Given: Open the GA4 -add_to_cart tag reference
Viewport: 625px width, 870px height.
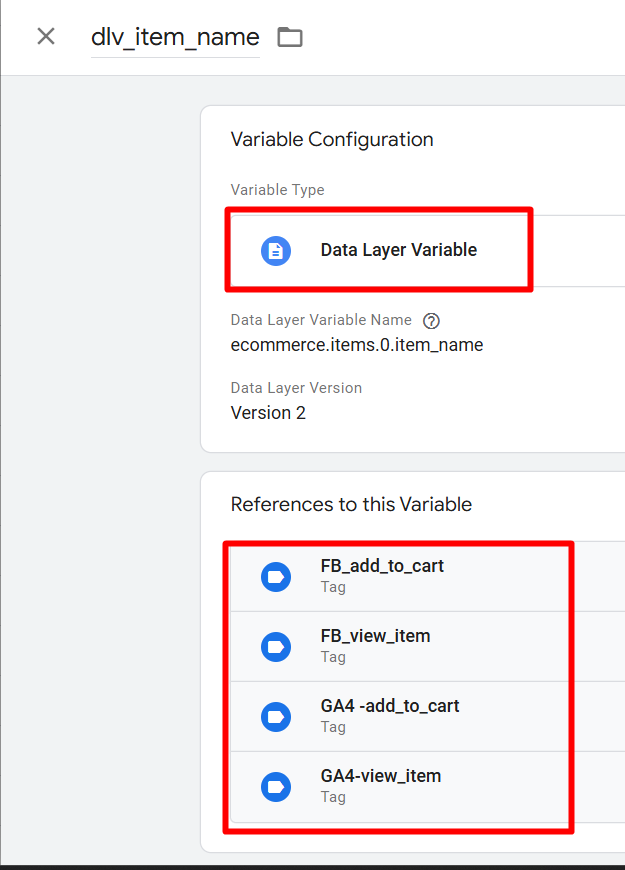Looking at the screenshot, I should [390, 706].
